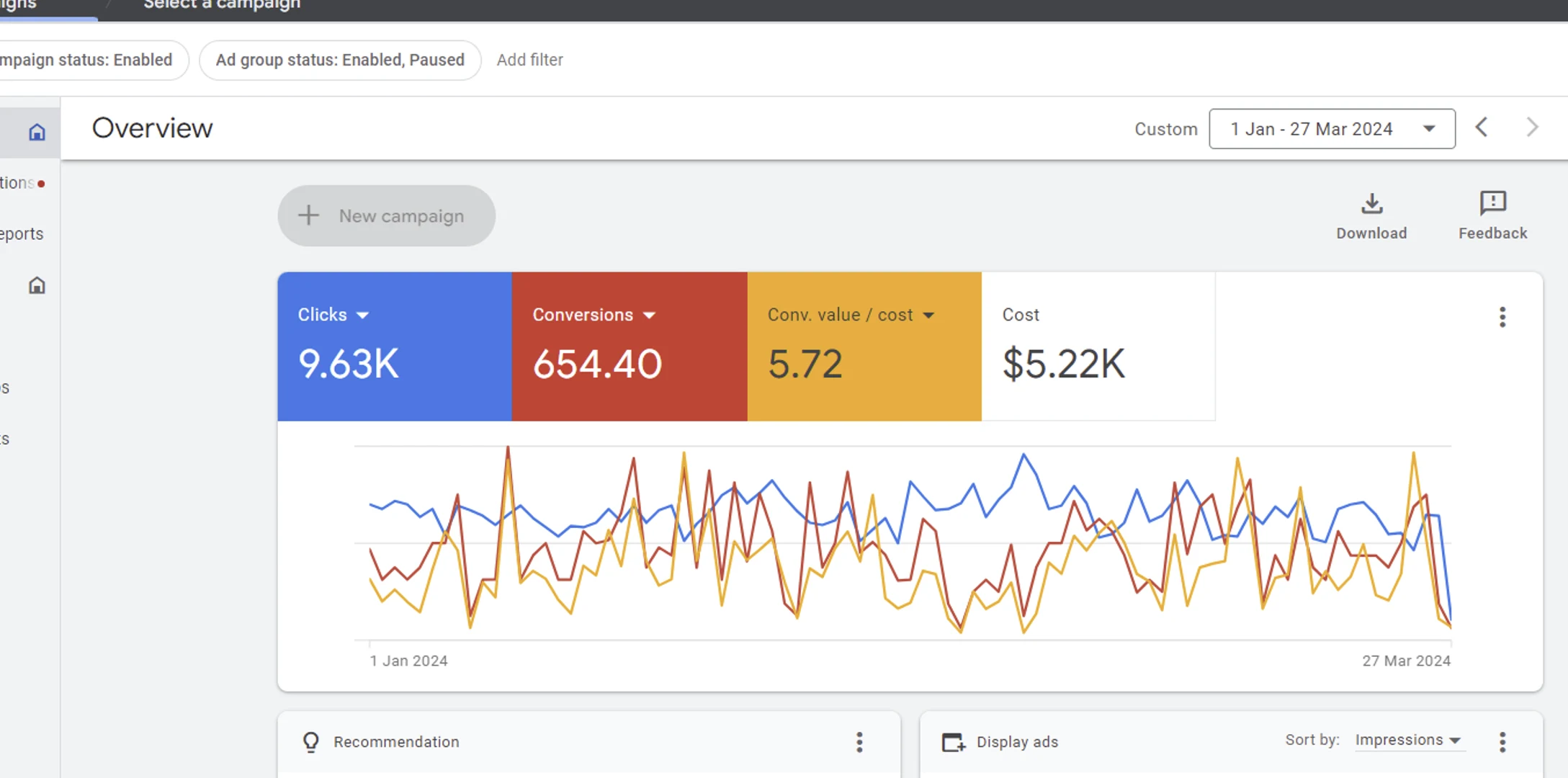Image resolution: width=1568 pixels, height=778 pixels.
Task: Click the plus icon on New campaign
Action: click(x=309, y=215)
